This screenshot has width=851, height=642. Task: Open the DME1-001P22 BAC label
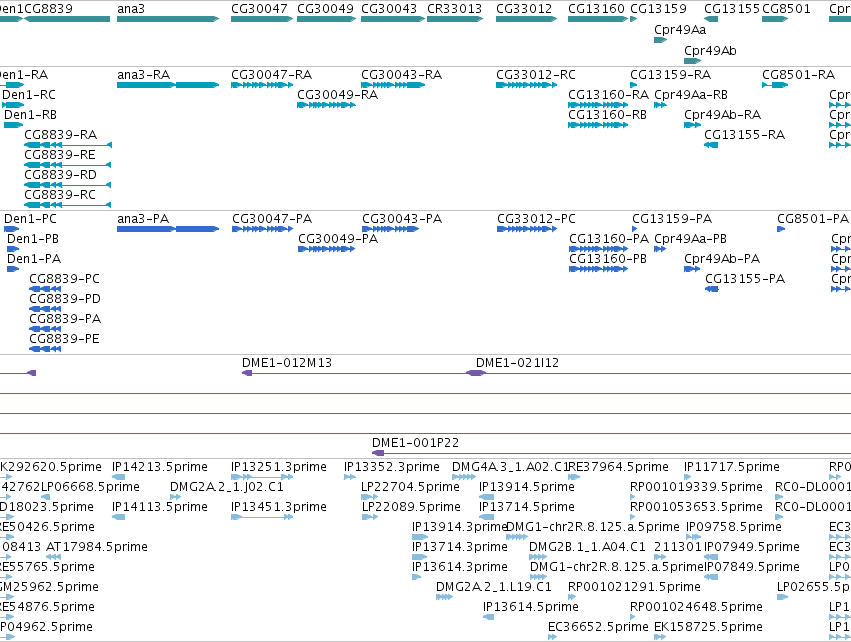[416, 443]
